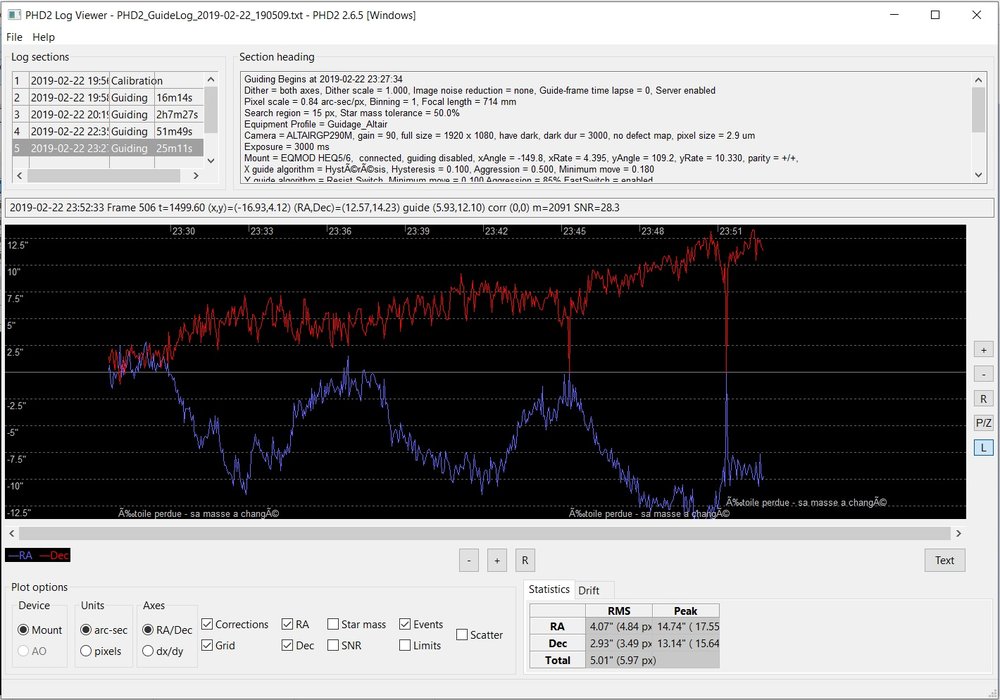The image size is (1000, 700).
Task: Toggle the Events checkbox
Action: coord(421,624)
